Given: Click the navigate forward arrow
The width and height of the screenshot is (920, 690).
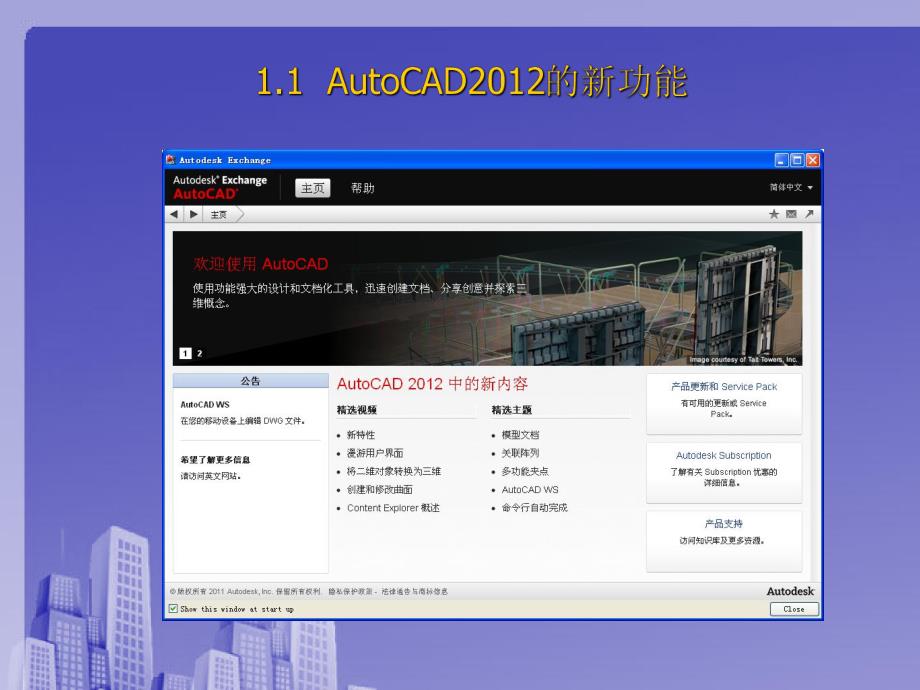Looking at the screenshot, I should tap(192, 214).
